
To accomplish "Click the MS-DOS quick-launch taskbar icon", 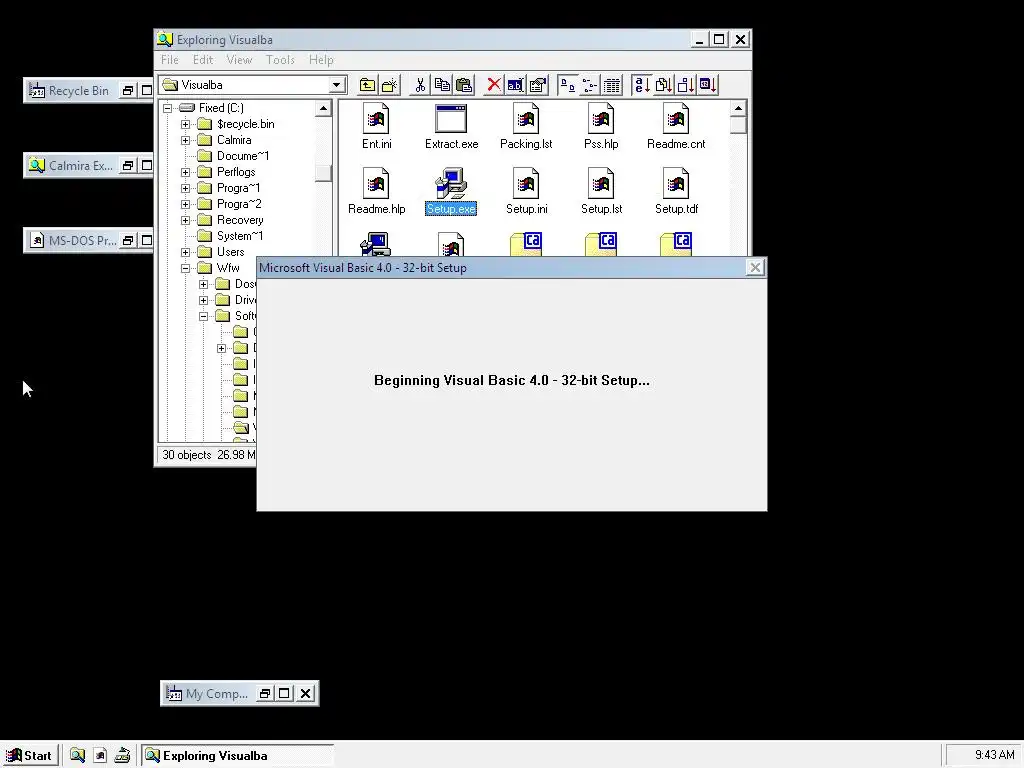I will (100, 756).
